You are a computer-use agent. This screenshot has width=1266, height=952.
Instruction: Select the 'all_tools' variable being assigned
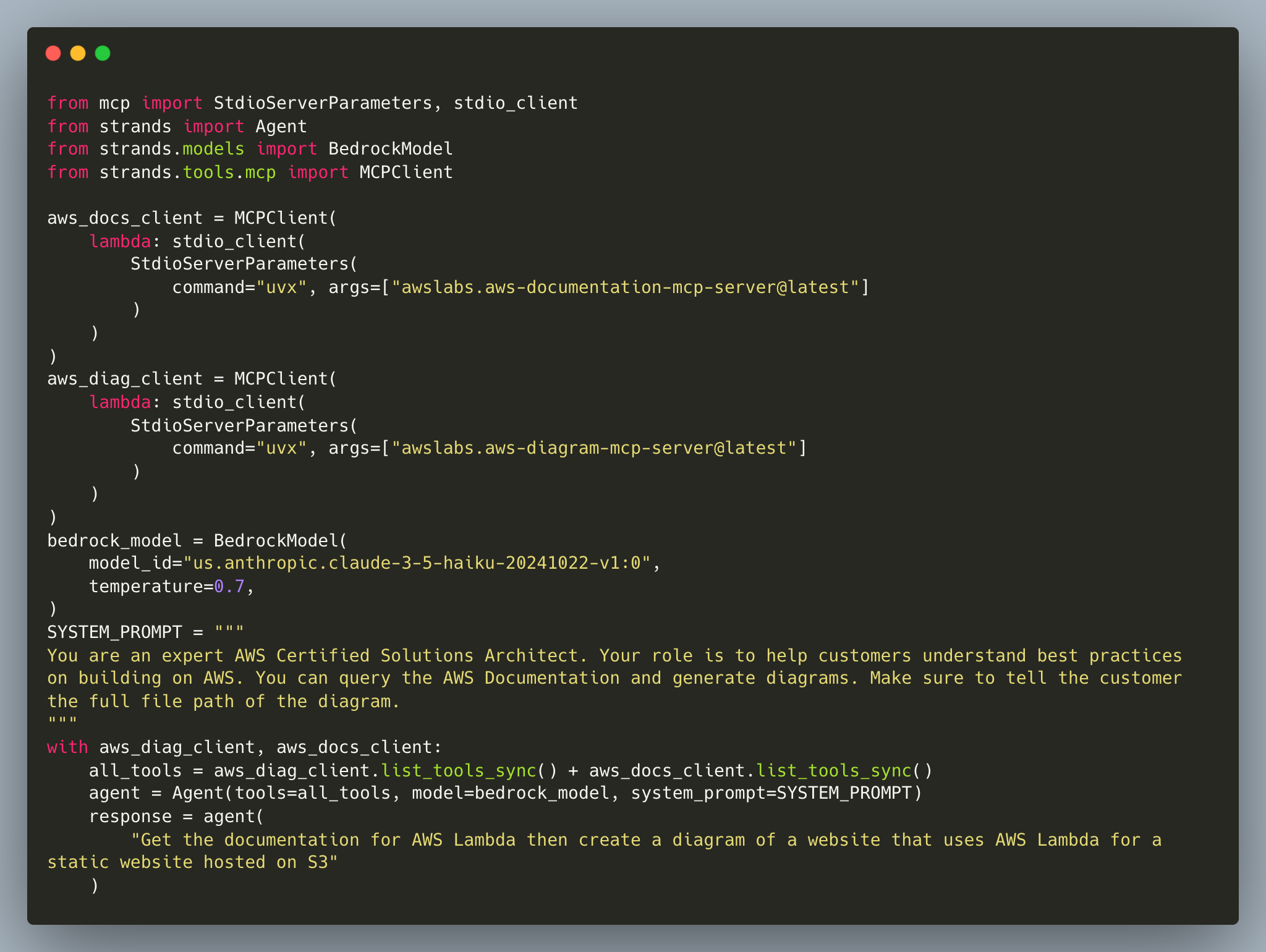pos(135,771)
